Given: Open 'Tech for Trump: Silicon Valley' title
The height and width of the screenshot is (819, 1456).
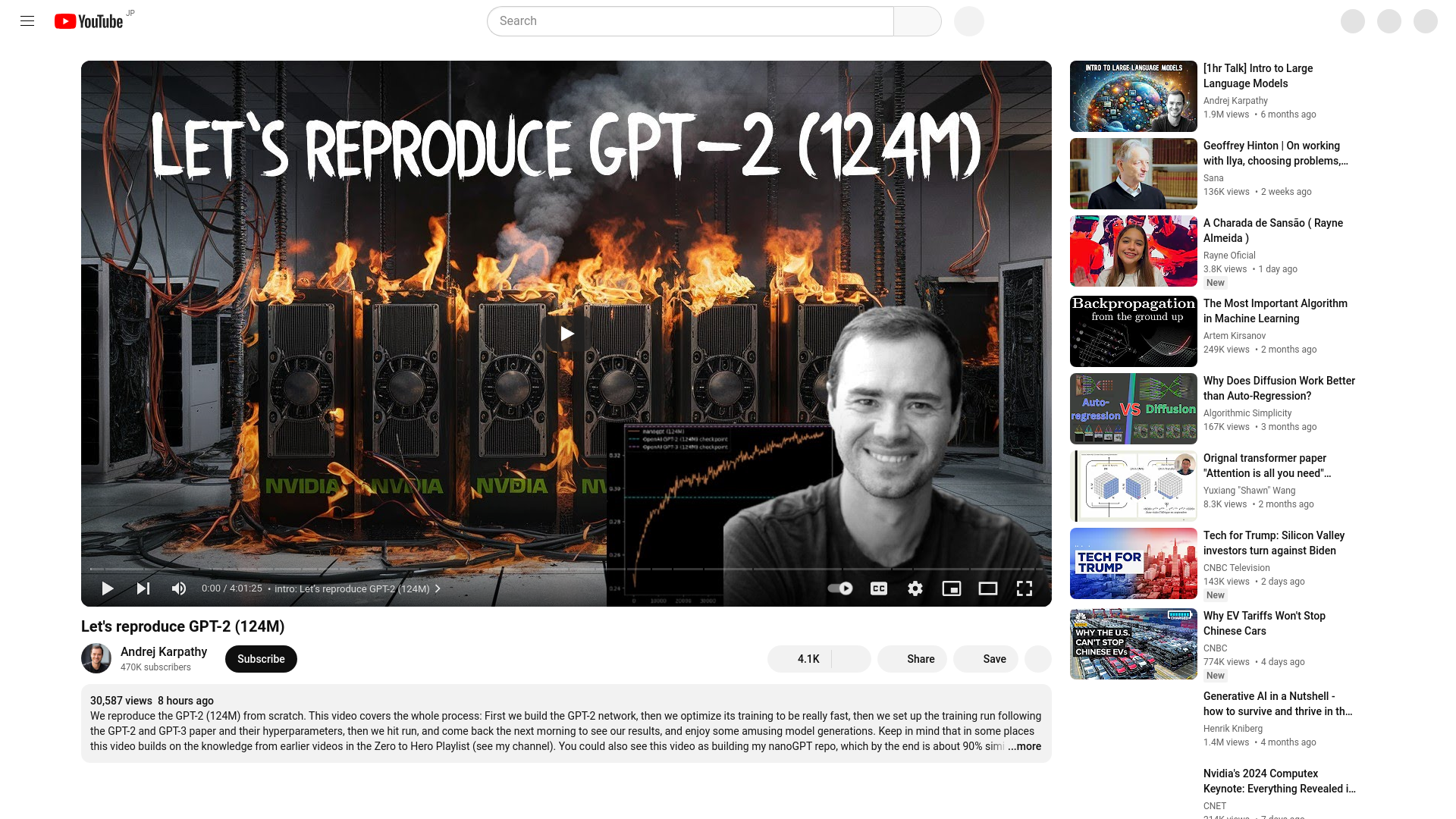Looking at the screenshot, I should coord(1274,543).
